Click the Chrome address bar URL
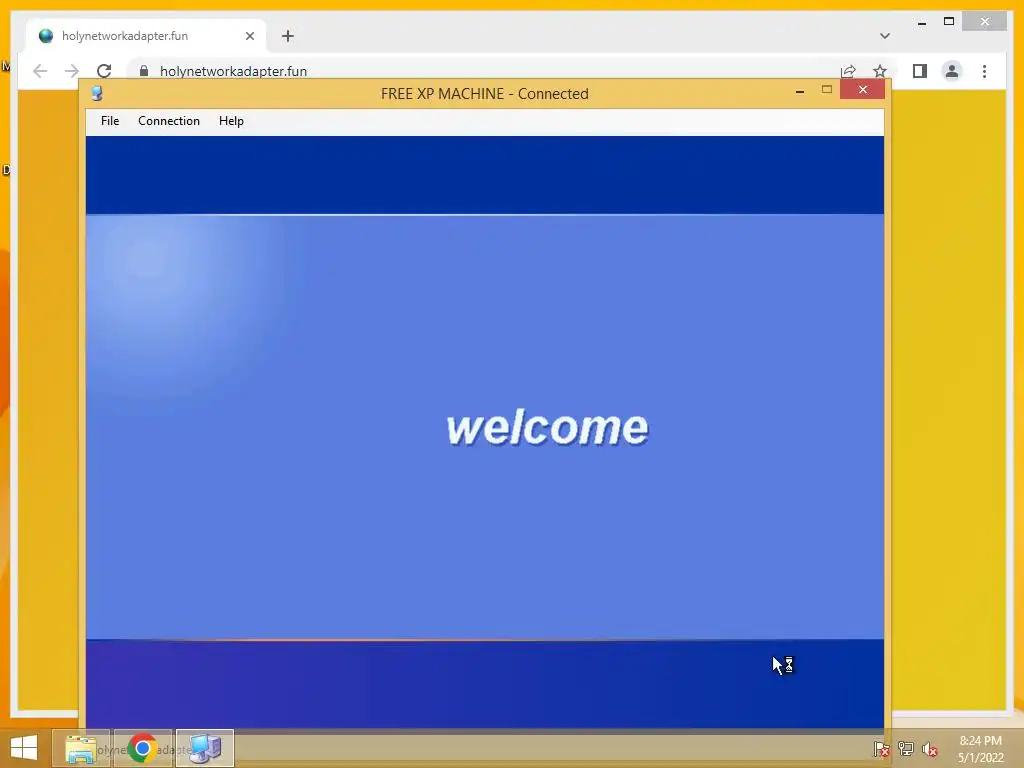Viewport: 1024px width, 768px height. [x=233, y=71]
